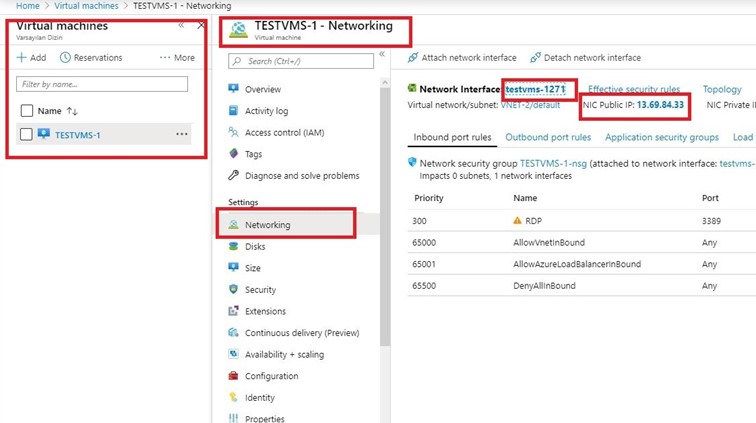This screenshot has height=423, width=756.
Task: Open the testvms-1271 network interface link
Action: coord(535,89)
